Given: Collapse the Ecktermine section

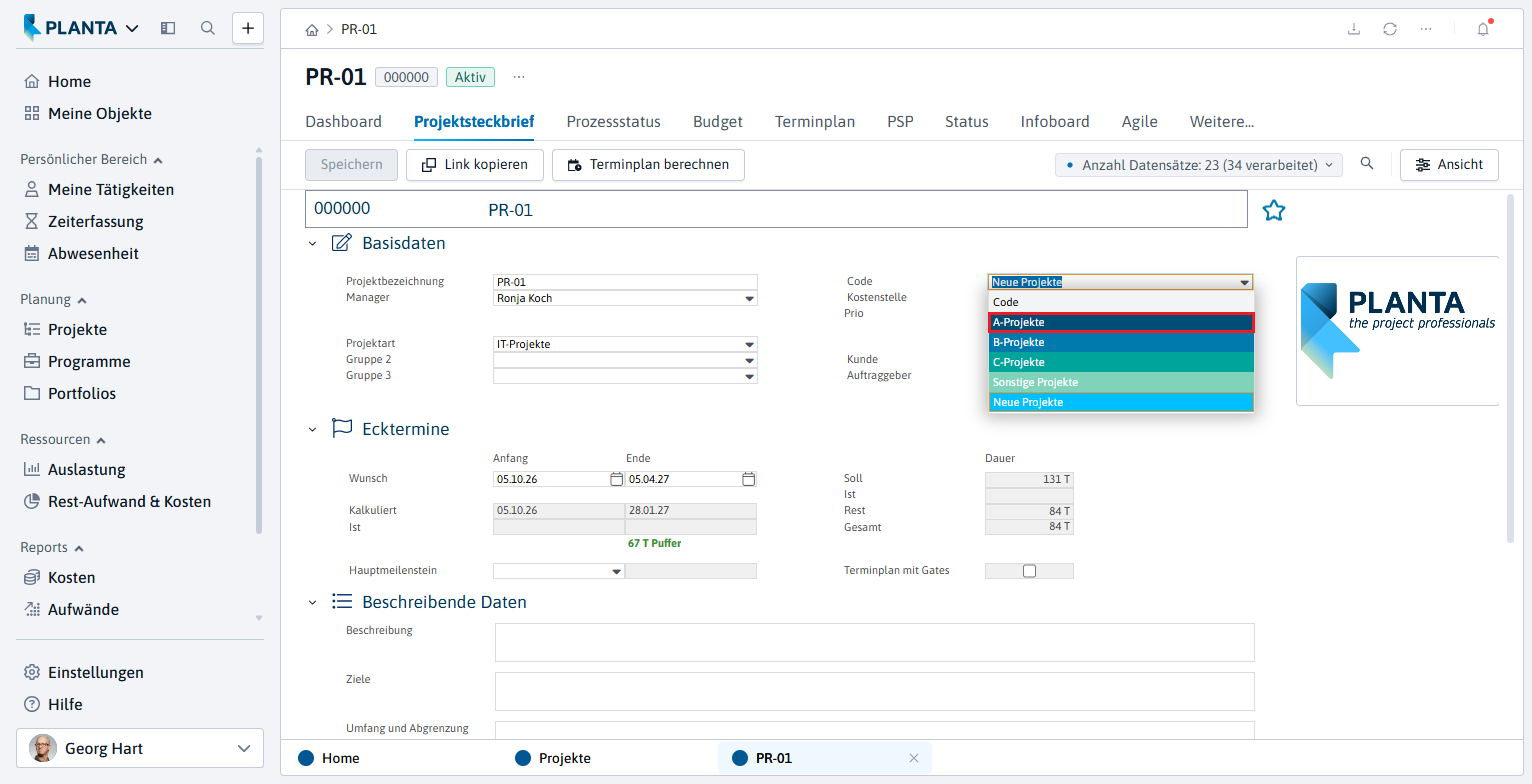Looking at the screenshot, I should [312, 430].
